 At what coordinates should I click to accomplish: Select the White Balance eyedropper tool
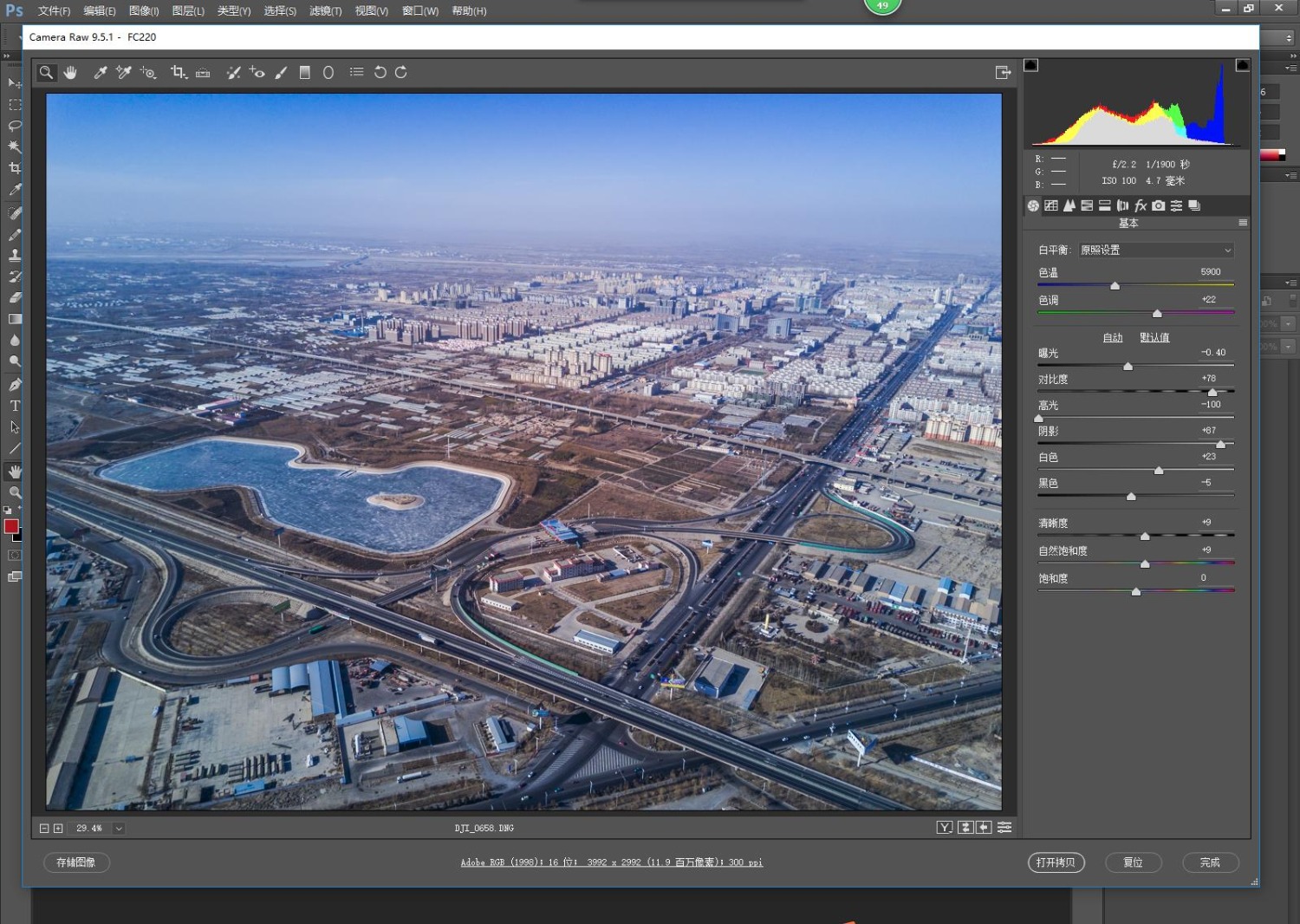(x=101, y=73)
